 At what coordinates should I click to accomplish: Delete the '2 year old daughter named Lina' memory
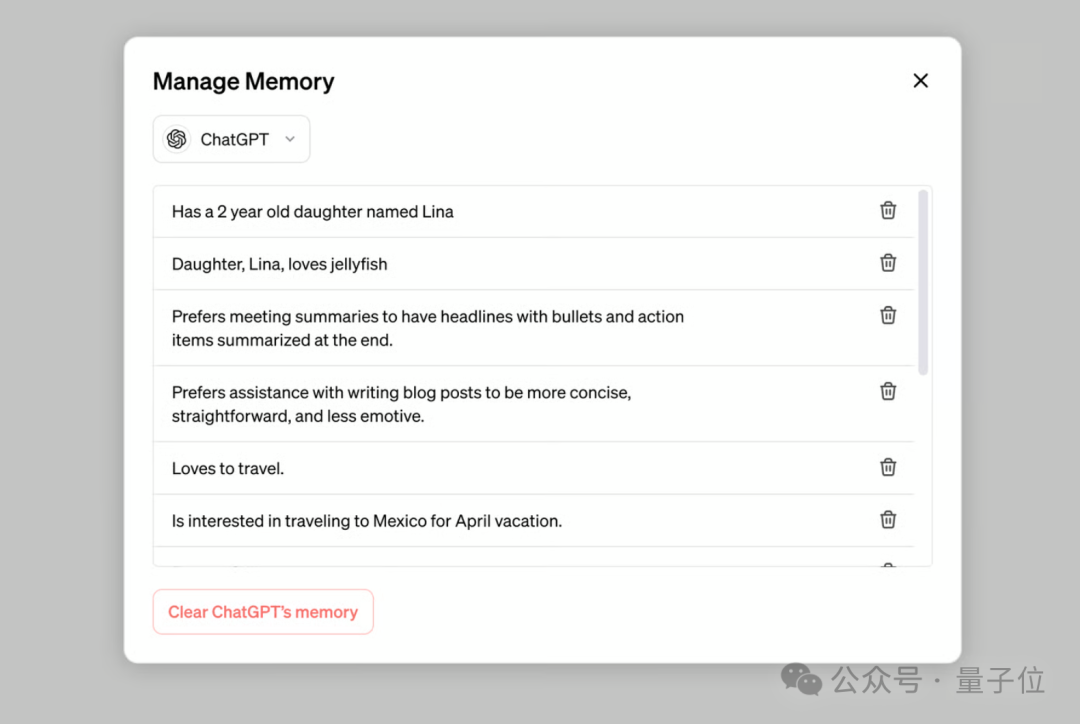[888, 210]
